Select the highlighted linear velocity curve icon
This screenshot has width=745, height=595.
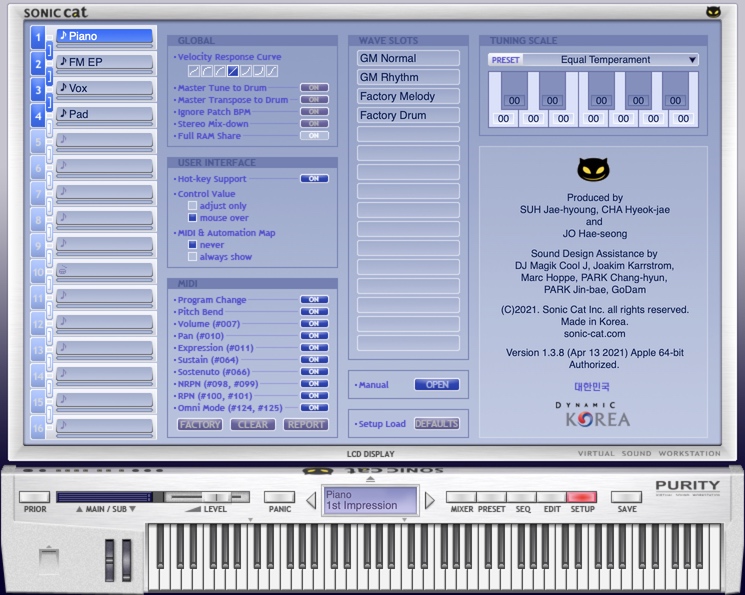point(233,71)
